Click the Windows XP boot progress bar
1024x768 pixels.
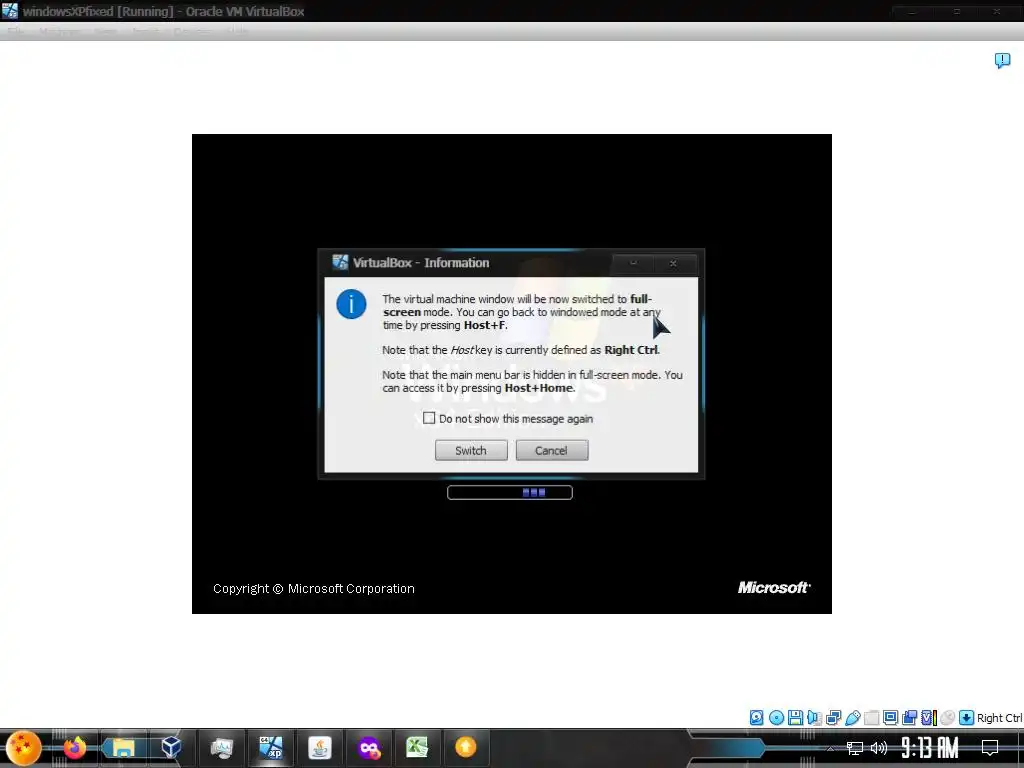[510, 492]
